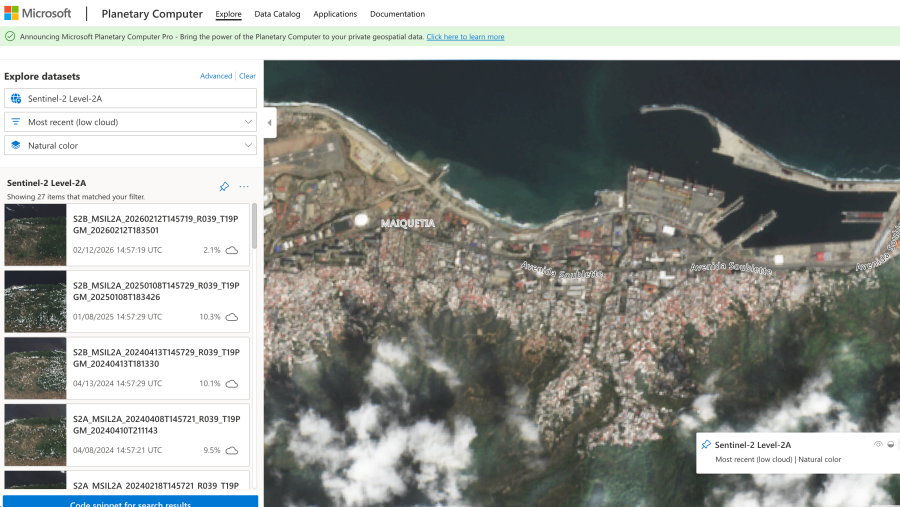The image size is (900, 507).
Task: Click the Advanced search link
Action: tap(216, 76)
